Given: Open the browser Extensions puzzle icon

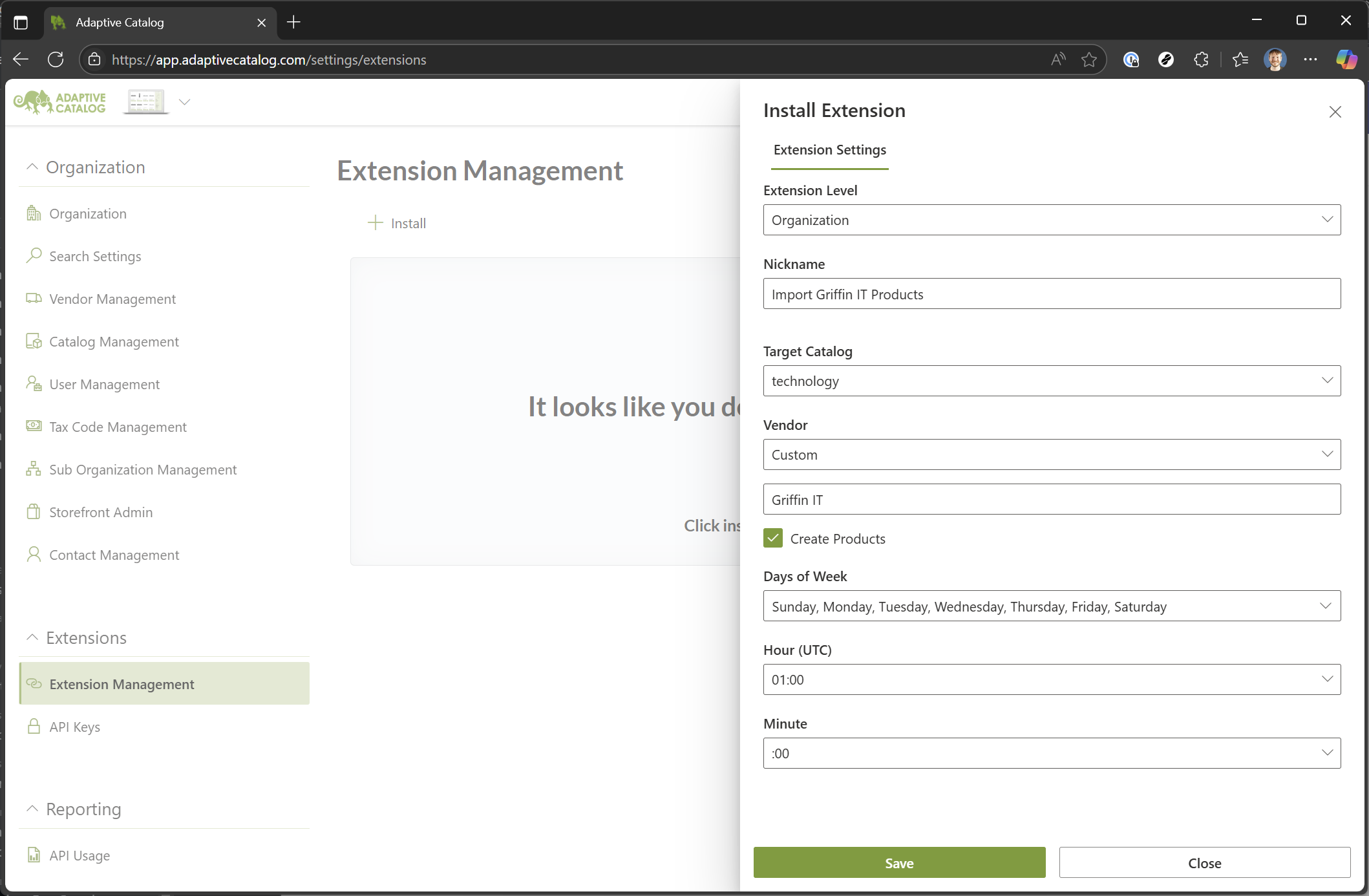Looking at the screenshot, I should [x=1201, y=59].
